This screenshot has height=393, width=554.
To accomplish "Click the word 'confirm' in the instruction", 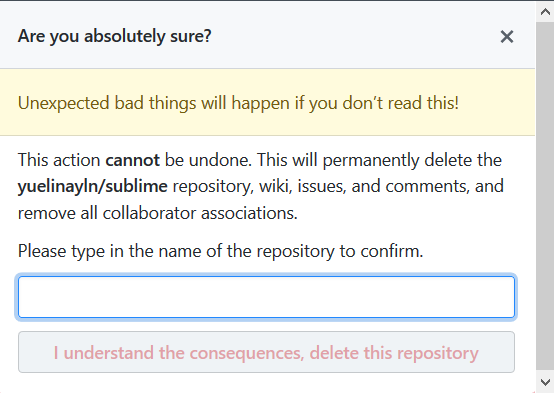I will 391,251.
